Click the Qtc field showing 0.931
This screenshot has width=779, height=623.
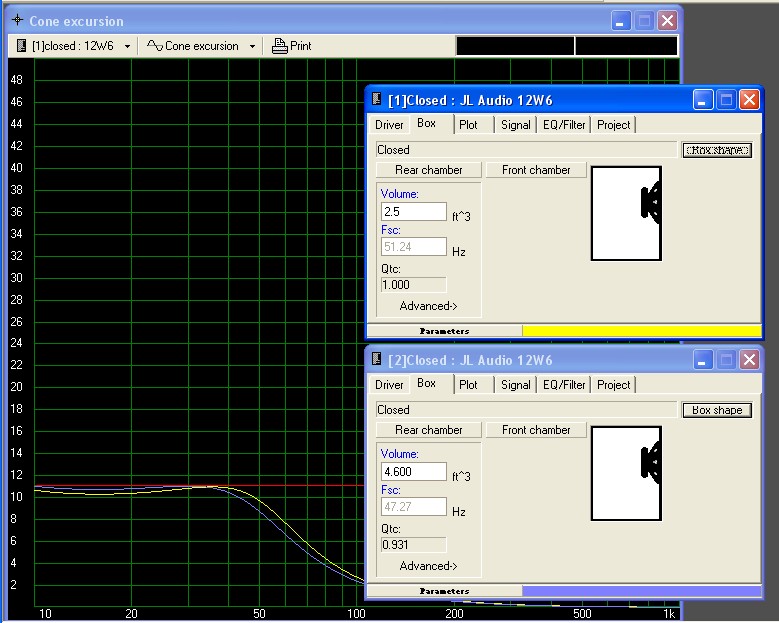click(413, 545)
